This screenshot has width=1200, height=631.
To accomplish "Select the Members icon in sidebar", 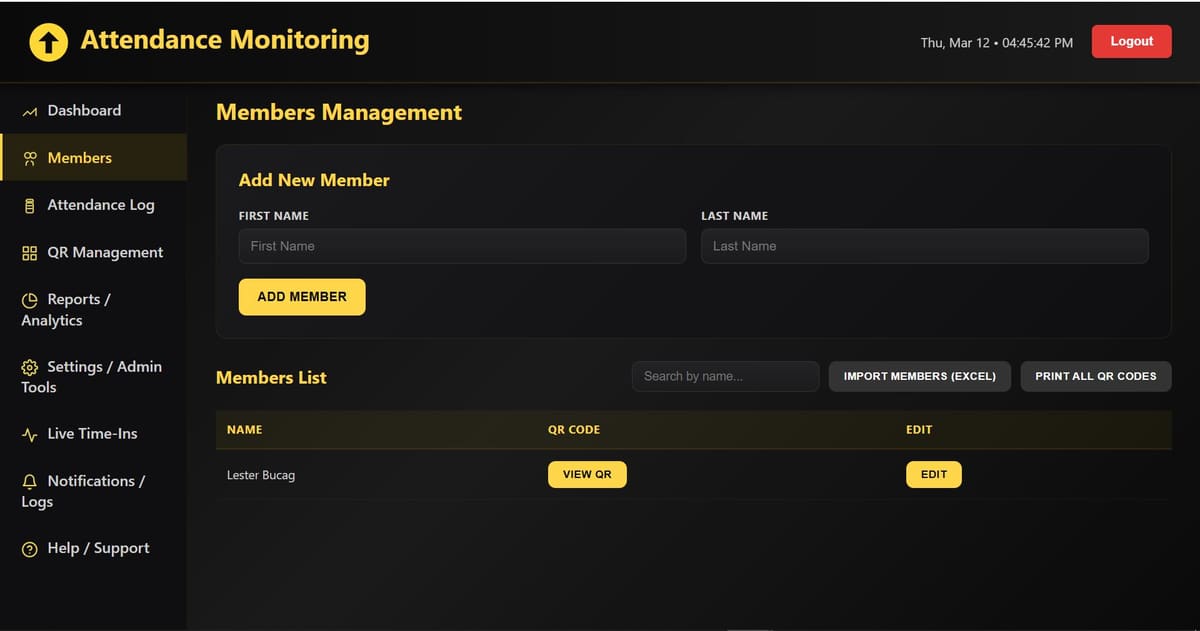I will tap(28, 157).
